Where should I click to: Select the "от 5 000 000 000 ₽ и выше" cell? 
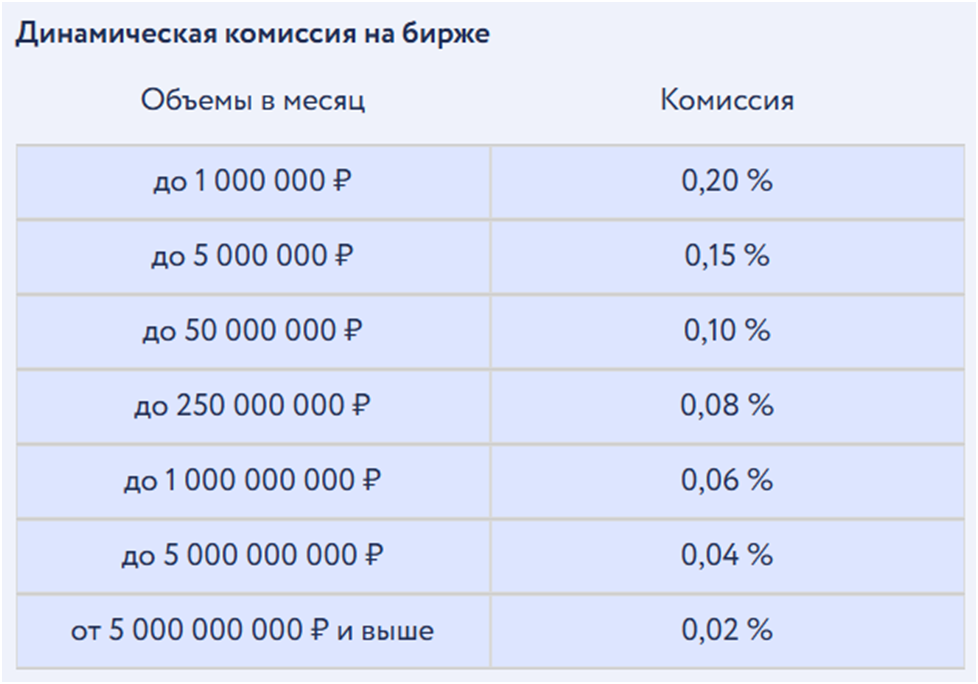click(x=253, y=631)
